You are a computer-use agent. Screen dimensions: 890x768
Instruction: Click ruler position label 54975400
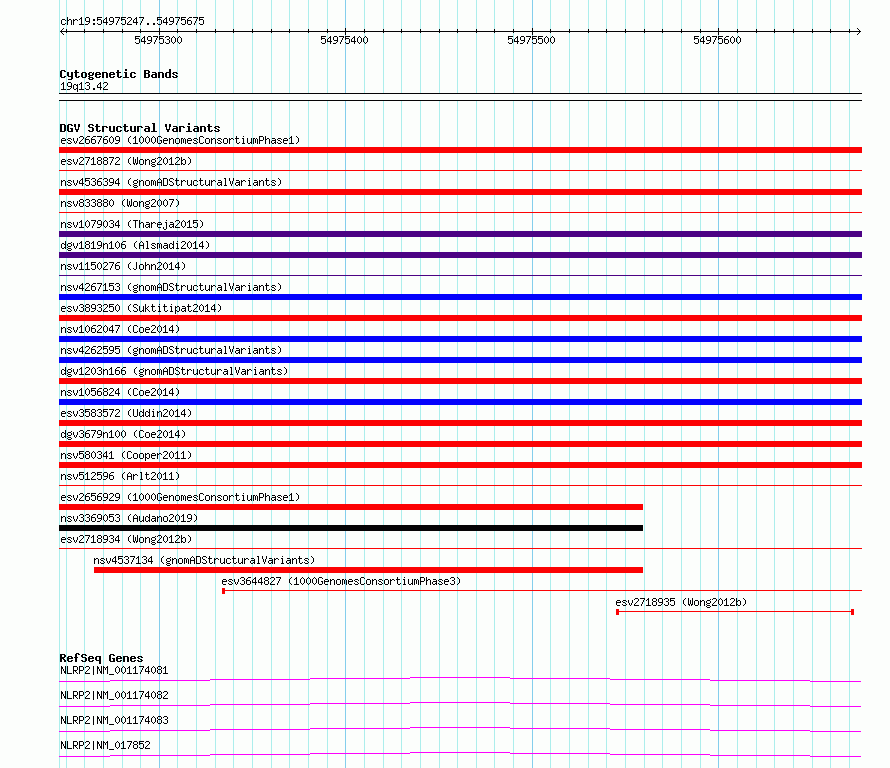tap(344, 40)
